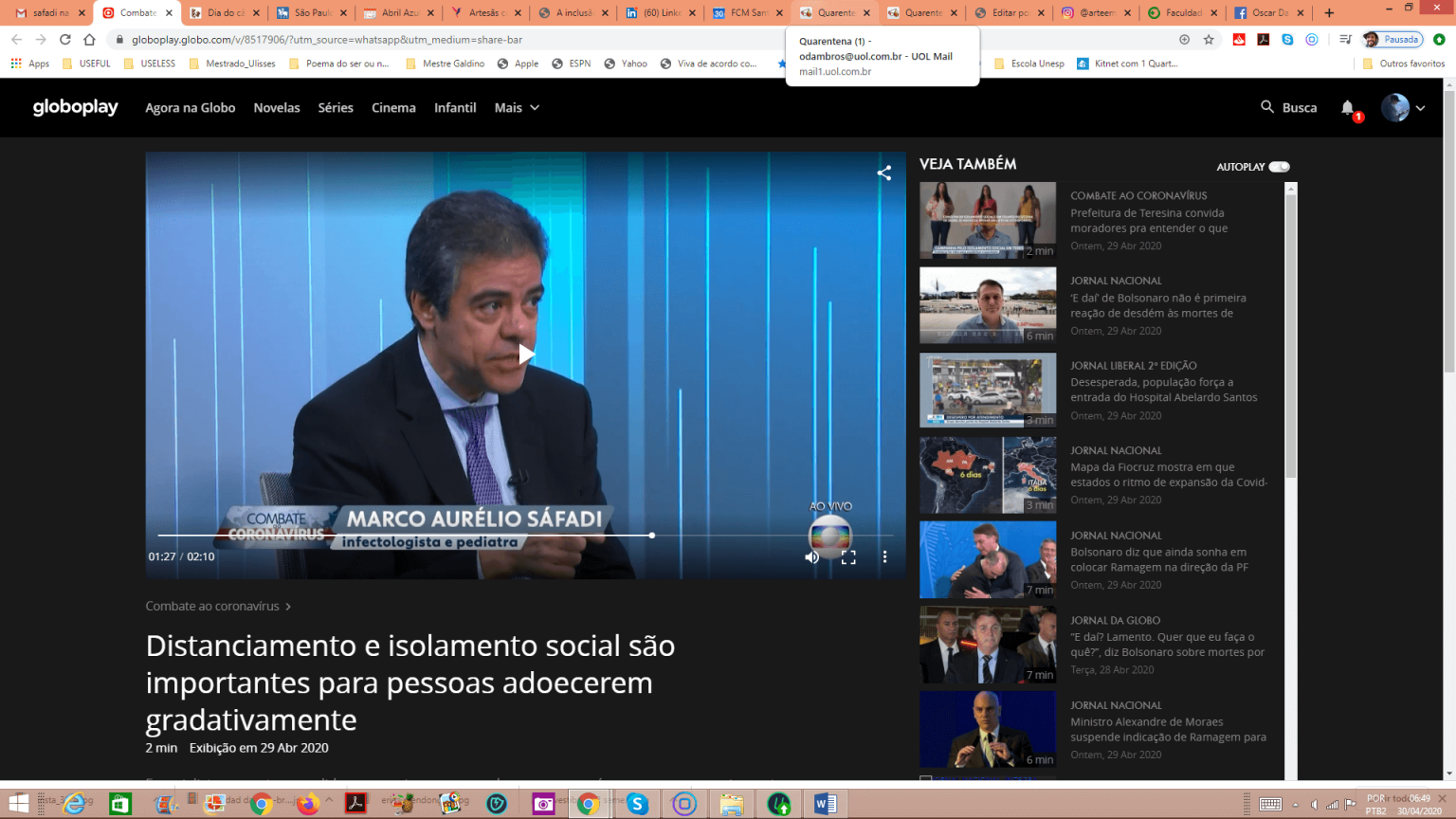
Task: Open Skype from the taskbar
Action: coord(637,804)
